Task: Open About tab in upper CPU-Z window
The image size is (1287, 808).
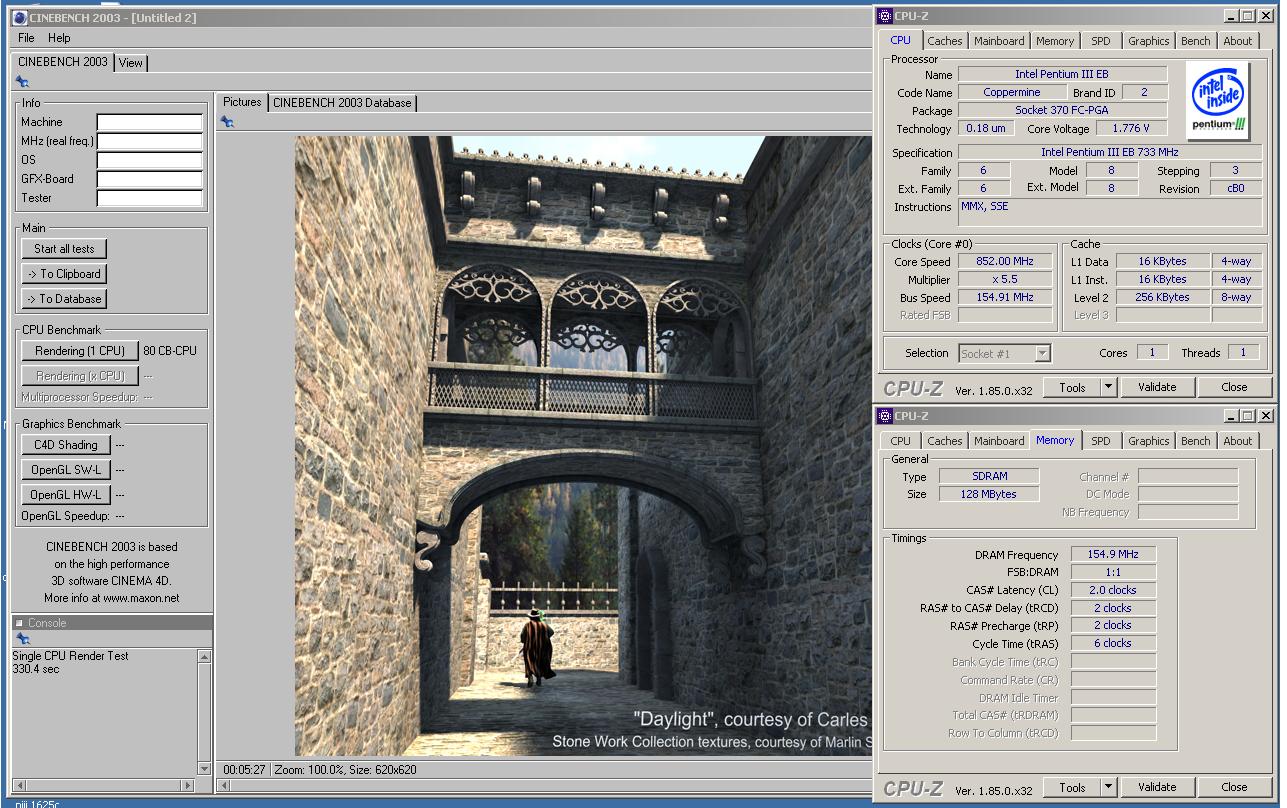Action: [1238, 41]
